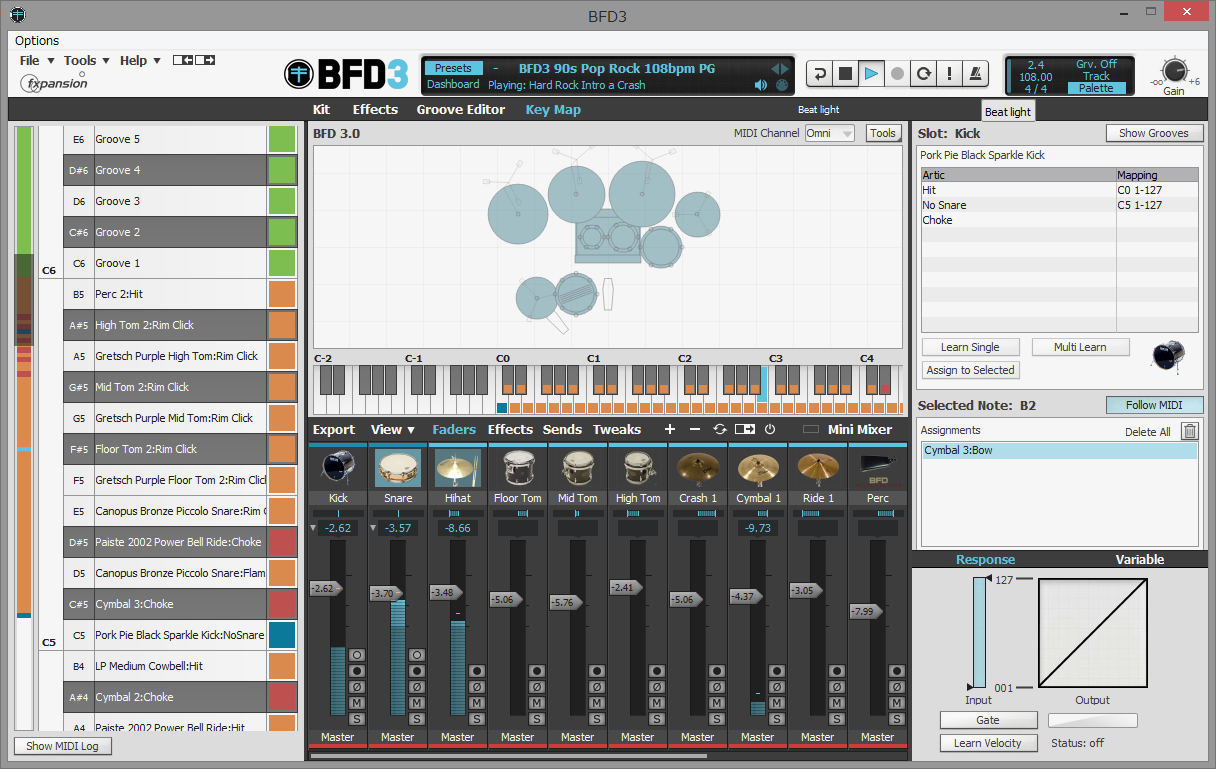Click the Ride 1 cymbal icon
Image resolution: width=1216 pixels, height=769 pixels.
point(818,468)
